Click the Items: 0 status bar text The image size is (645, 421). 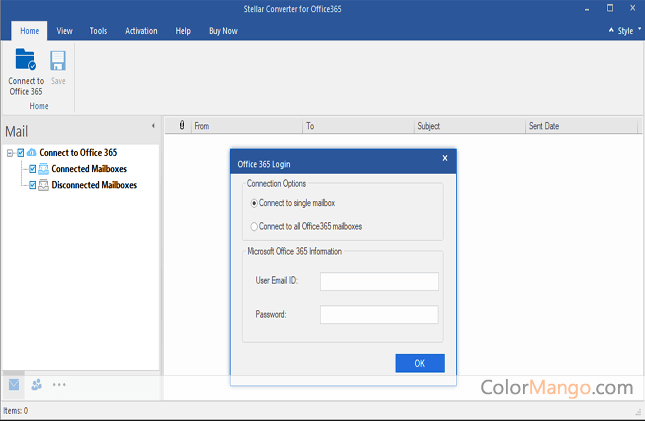coord(16,411)
